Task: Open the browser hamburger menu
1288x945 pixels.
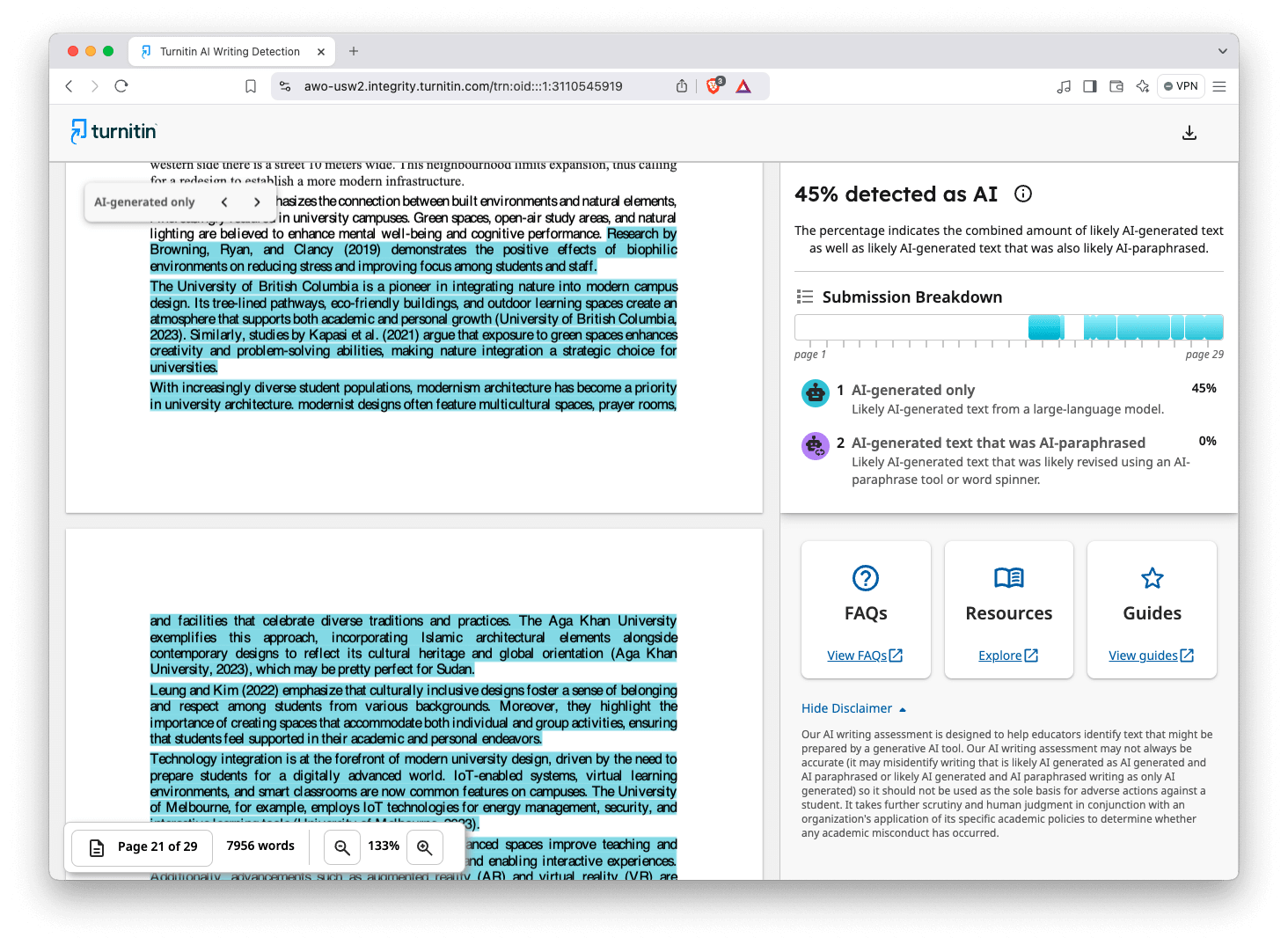Action: point(1219,85)
